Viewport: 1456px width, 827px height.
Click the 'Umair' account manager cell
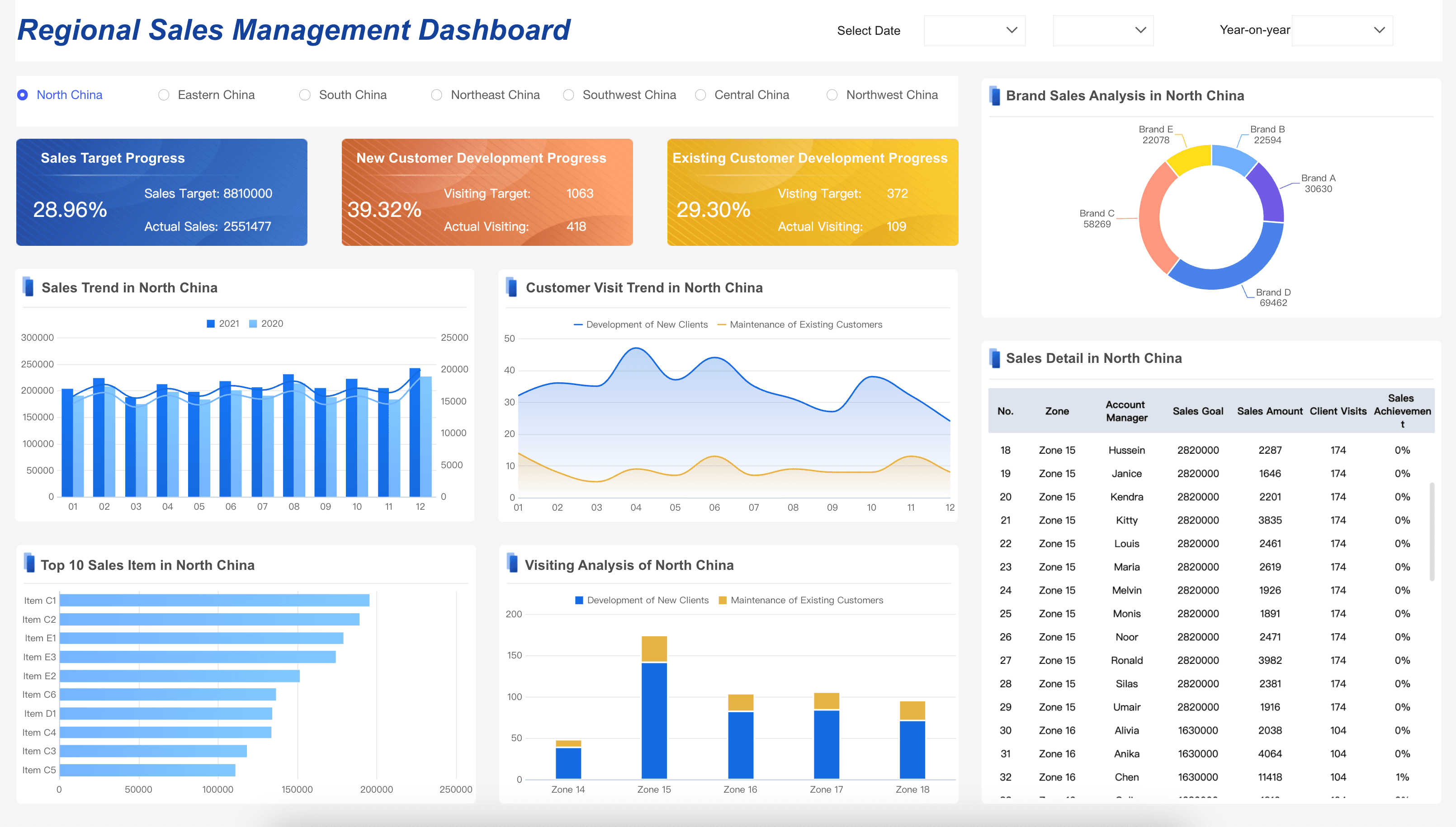1126,707
